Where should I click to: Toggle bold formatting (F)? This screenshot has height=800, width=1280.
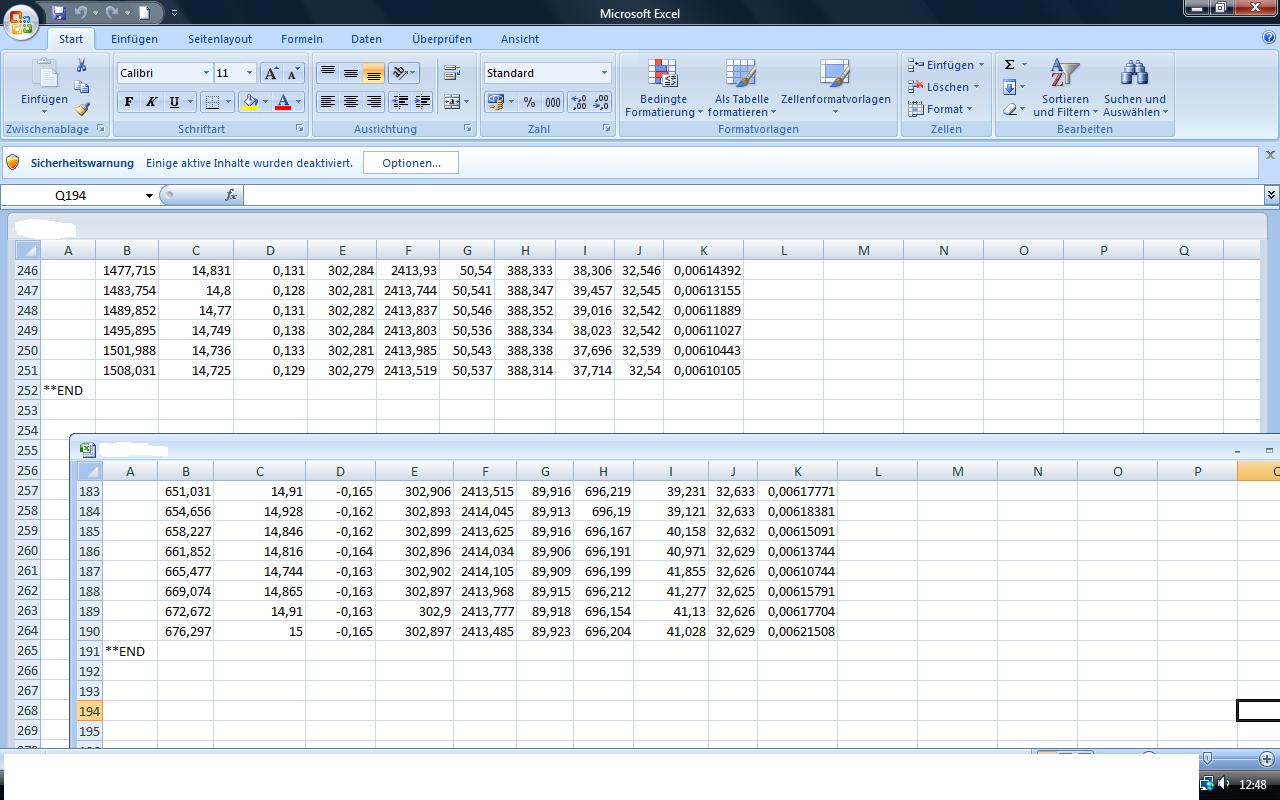coord(128,102)
